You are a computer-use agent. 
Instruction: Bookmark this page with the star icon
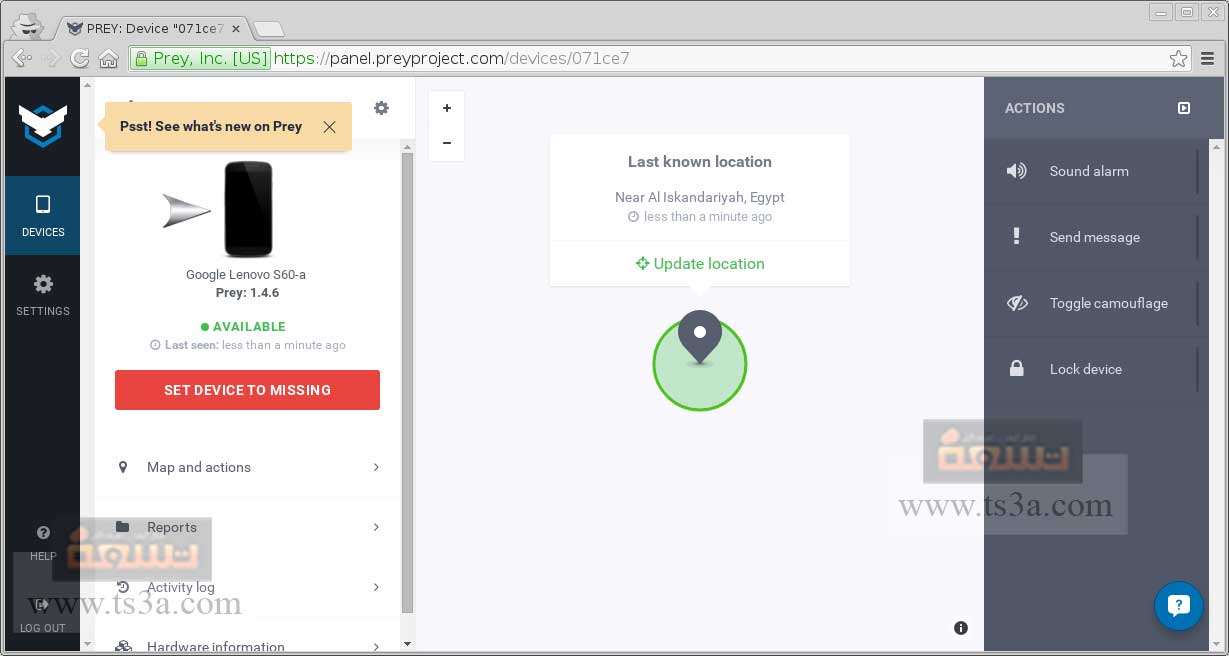click(x=1178, y=58)
